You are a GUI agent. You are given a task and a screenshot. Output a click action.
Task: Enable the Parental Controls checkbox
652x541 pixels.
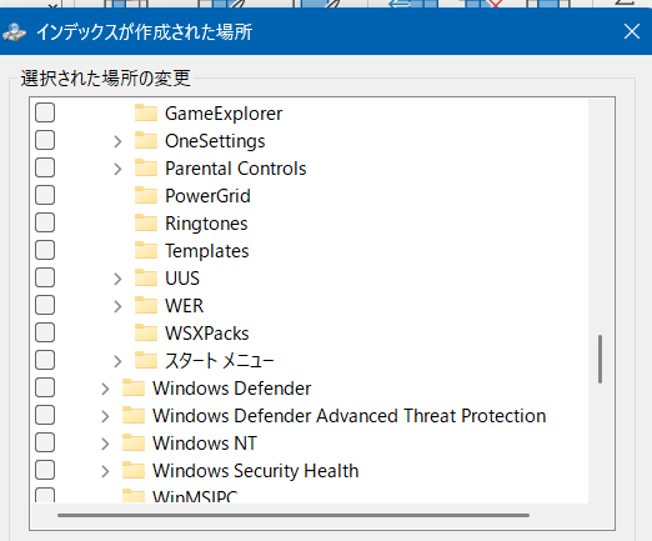point(45,168)
